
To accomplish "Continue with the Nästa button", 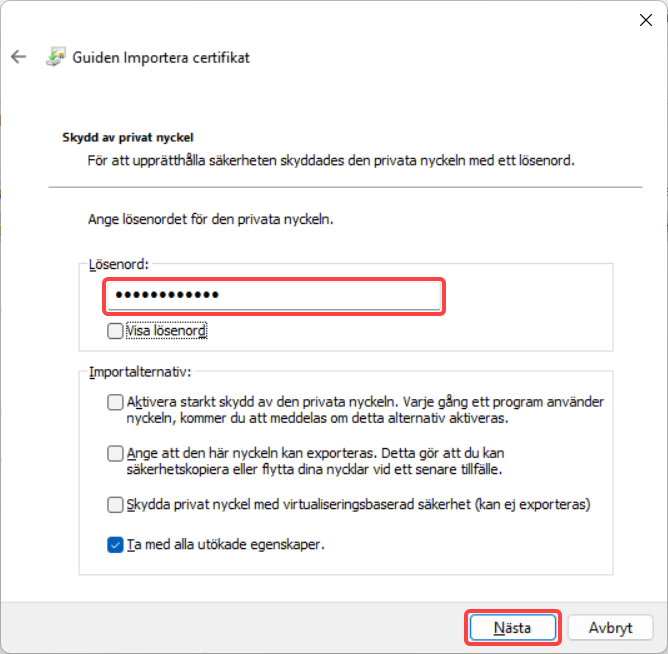I will click(513, 627).
